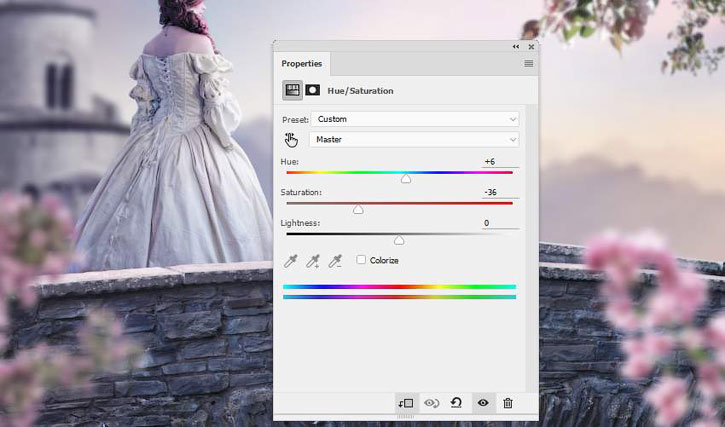
Task: Open the Preset dropdown showing Custom
Action: click(415, 119)
